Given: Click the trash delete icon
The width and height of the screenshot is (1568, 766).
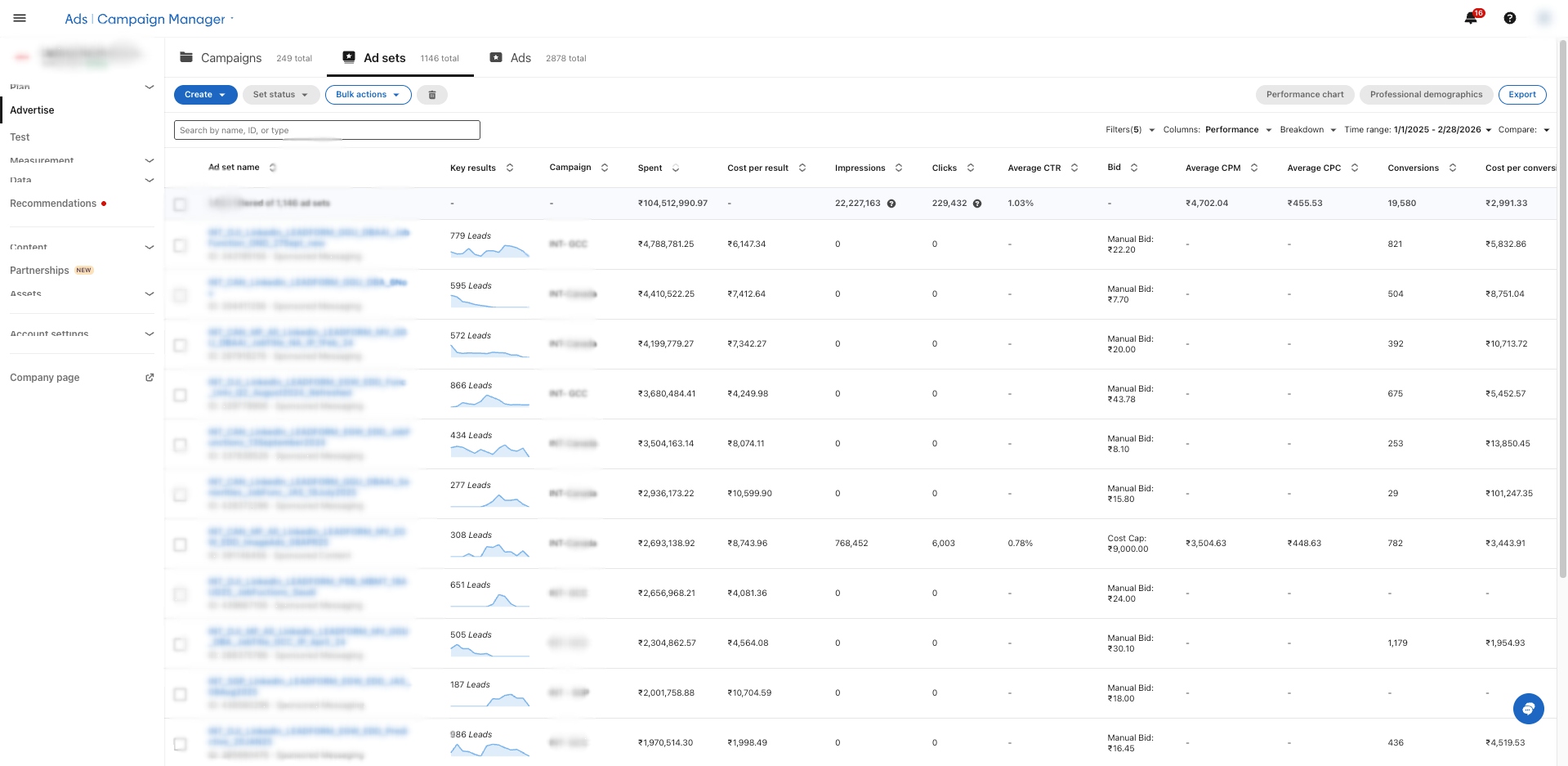Looking at the screenshot, I should pyautogui.click(x=432, y=95).
